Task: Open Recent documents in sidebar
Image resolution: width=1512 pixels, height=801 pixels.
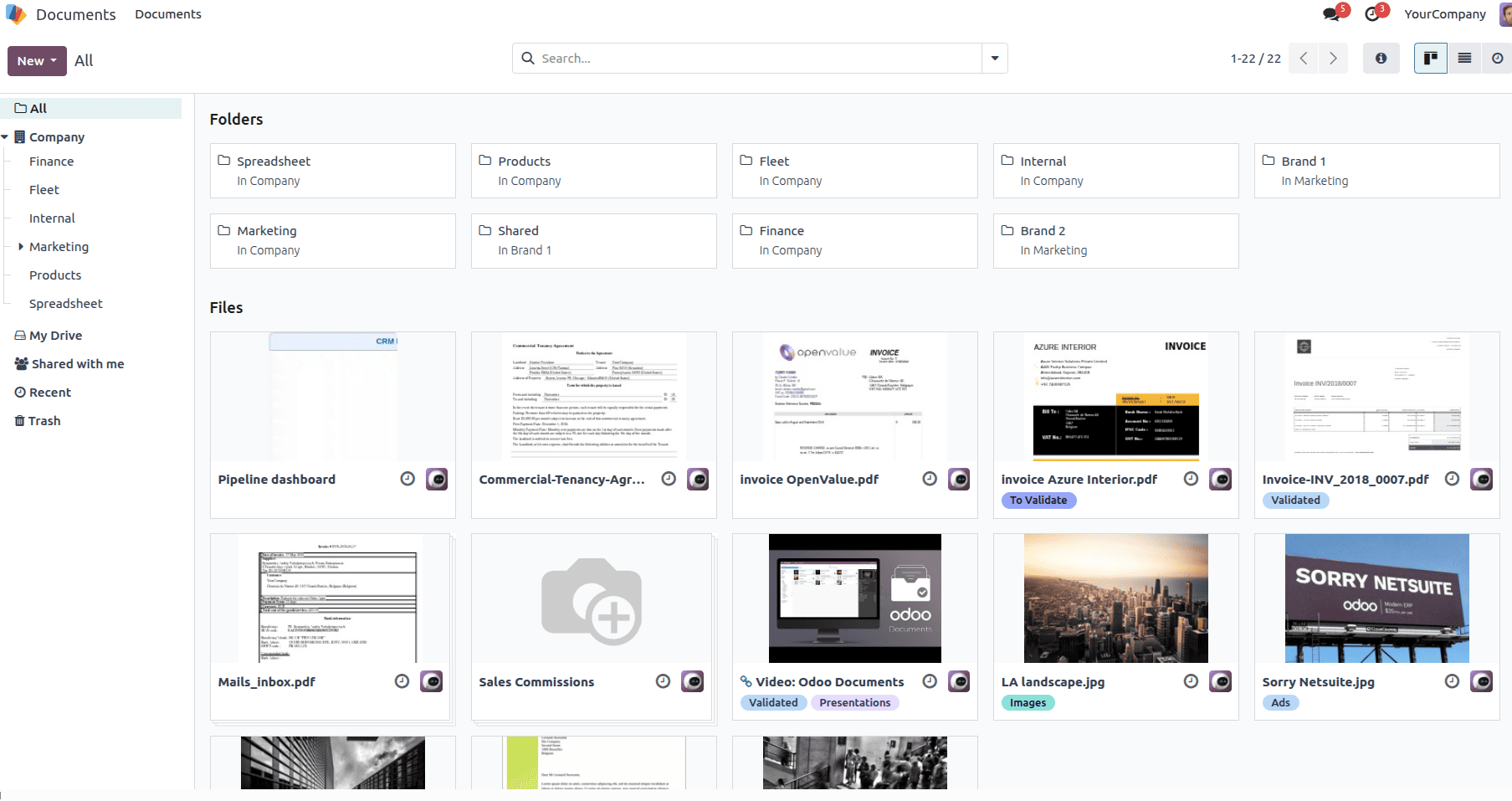Action: pyautogui.click(x=43, y=393)
